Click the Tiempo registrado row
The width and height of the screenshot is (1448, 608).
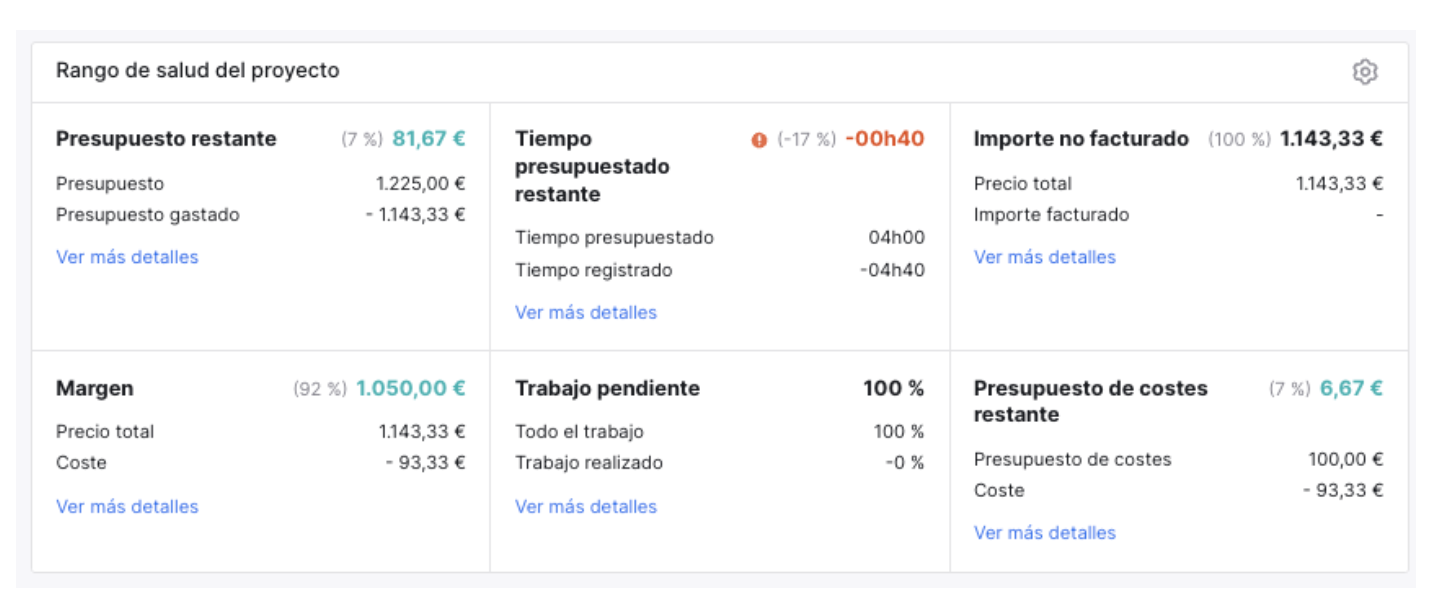click(x=720, y=270)
